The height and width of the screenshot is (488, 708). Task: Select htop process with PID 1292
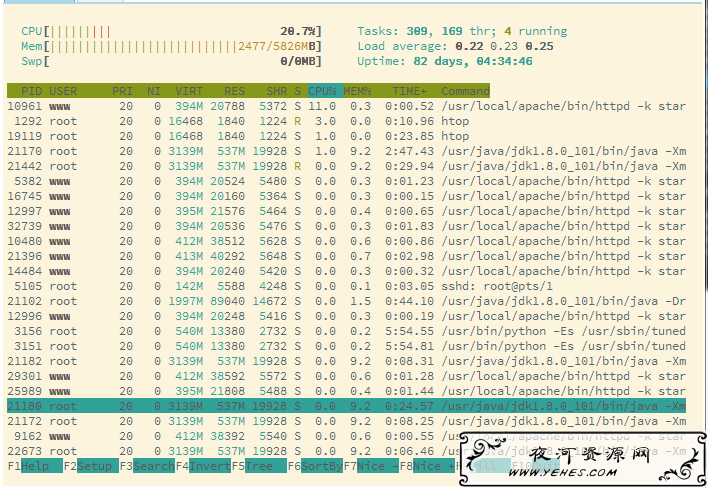click(346, 121)
